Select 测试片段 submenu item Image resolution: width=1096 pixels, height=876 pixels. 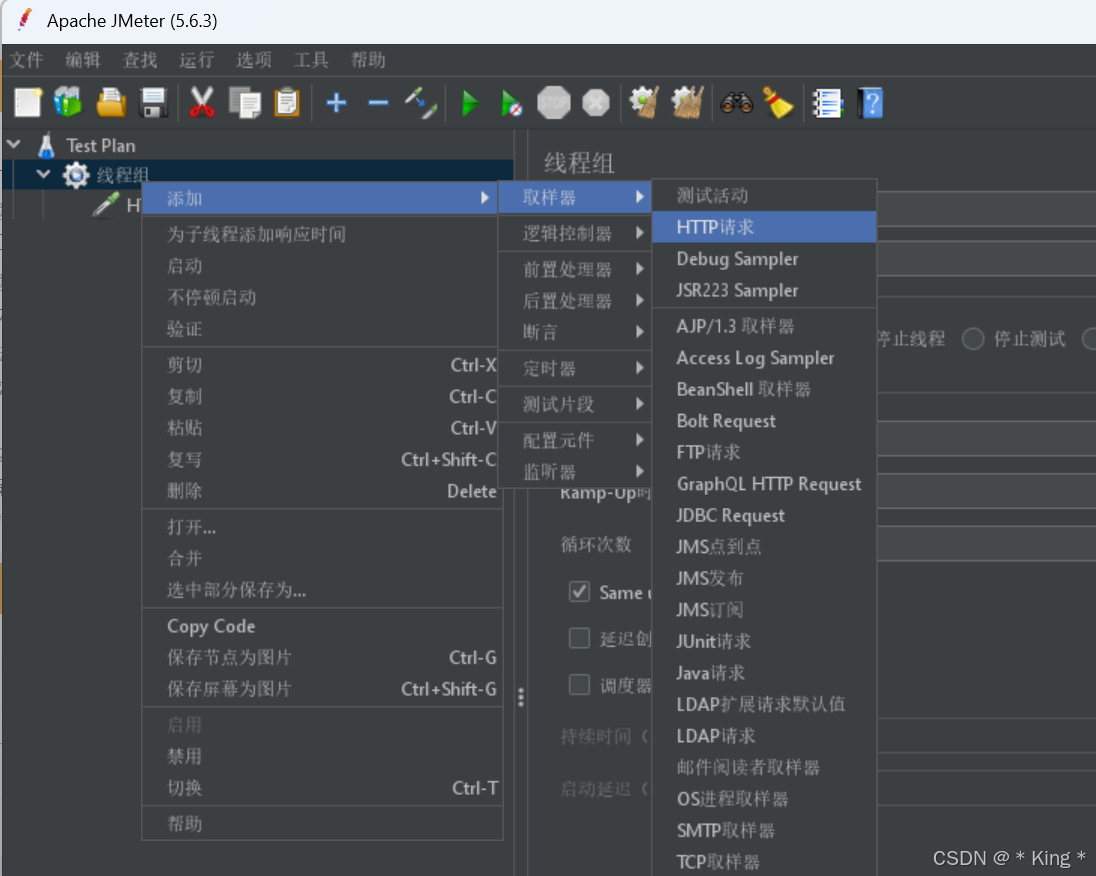click(x=575, y=404)
